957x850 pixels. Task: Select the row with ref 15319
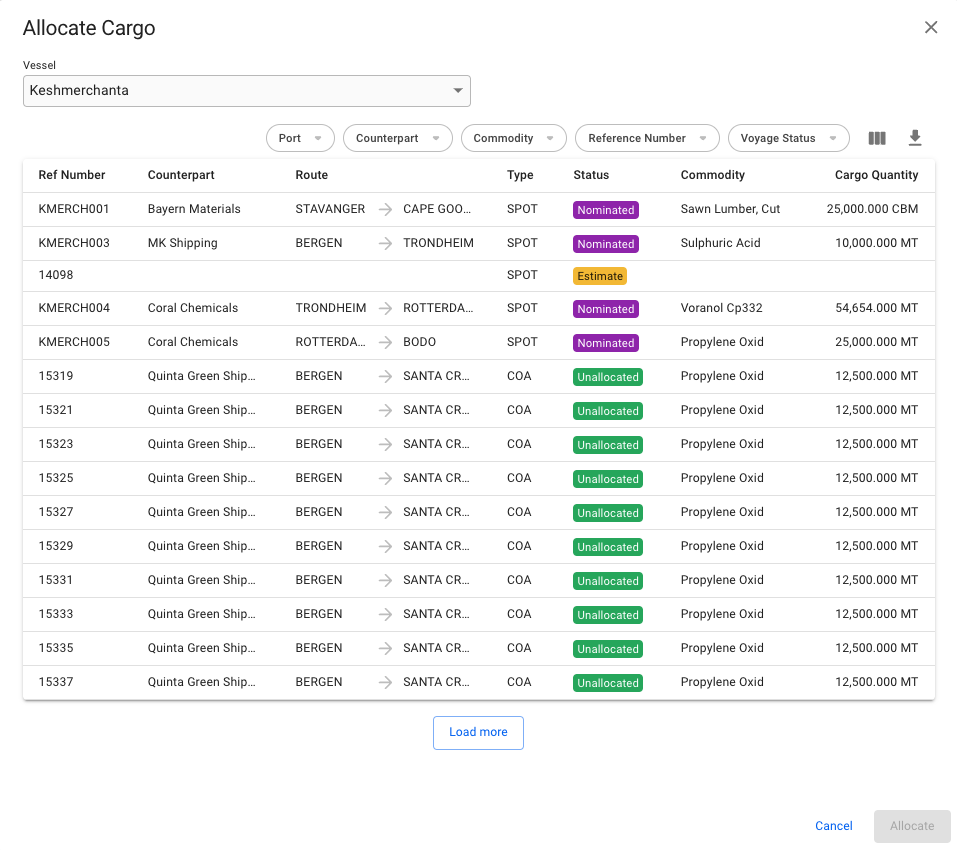56,376
